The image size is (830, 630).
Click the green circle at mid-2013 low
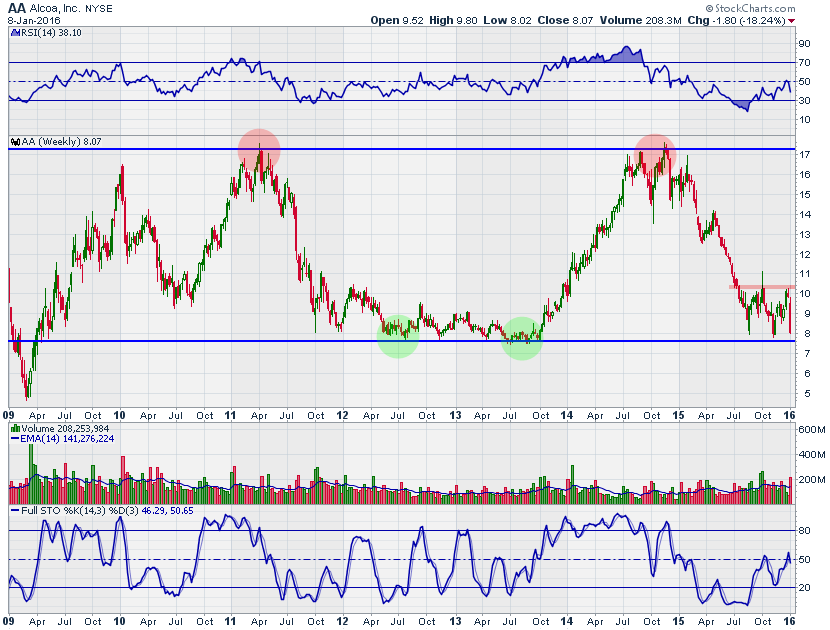[x=522, y=338]
